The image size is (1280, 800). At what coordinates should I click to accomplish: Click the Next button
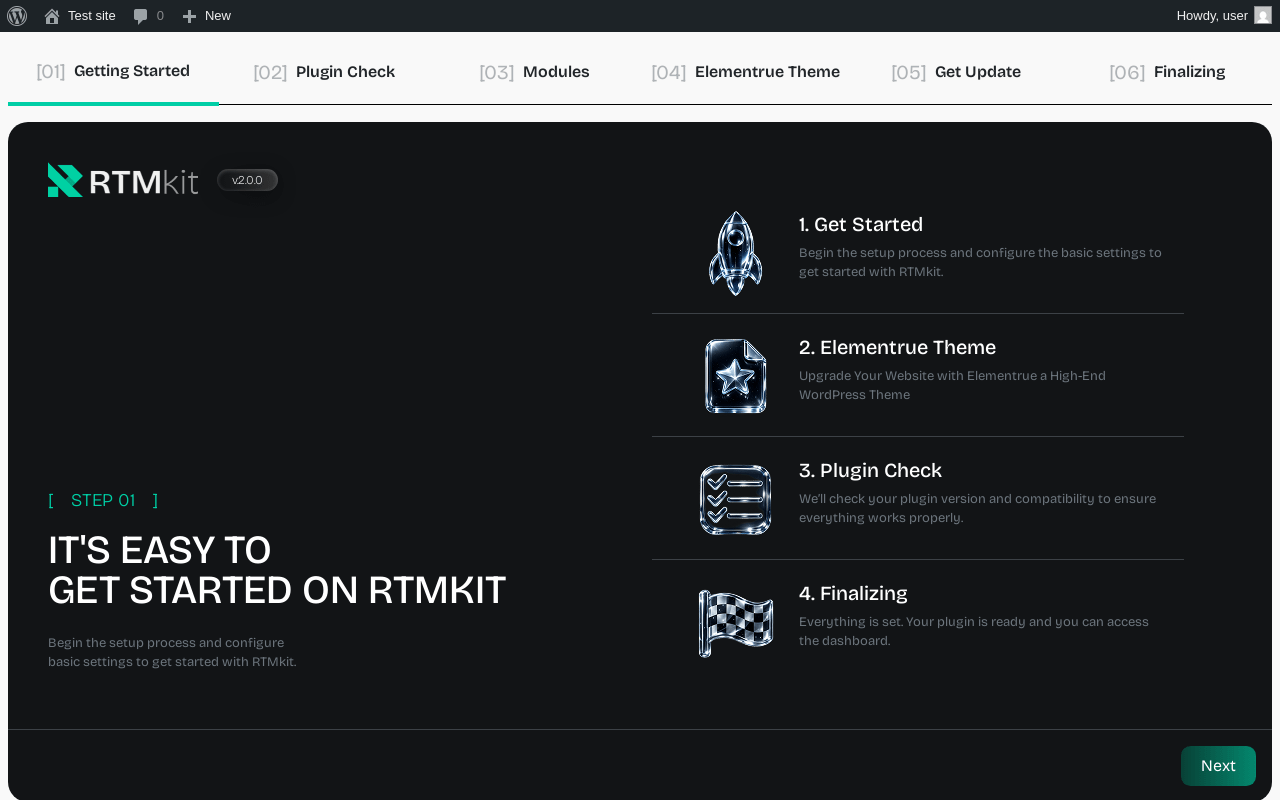point(1218,766)
